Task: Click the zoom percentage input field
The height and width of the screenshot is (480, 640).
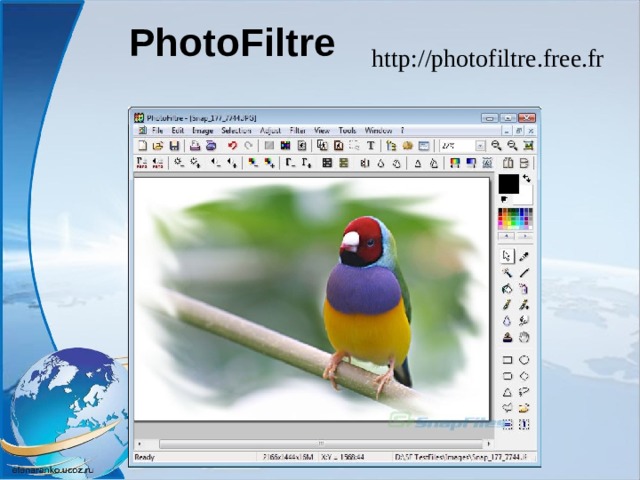Action: coord(458,146)
